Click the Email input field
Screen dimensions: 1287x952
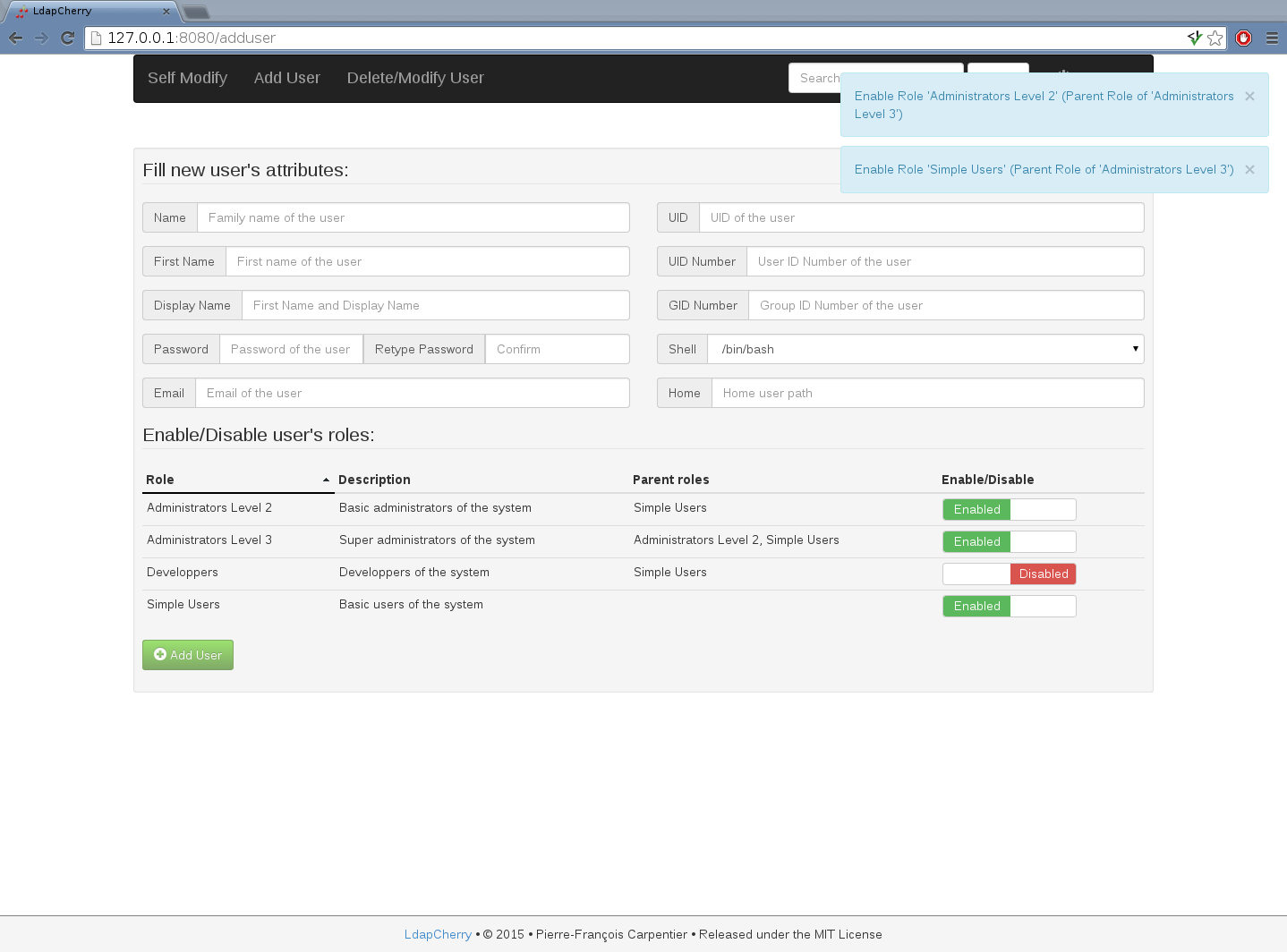[412, 394]
